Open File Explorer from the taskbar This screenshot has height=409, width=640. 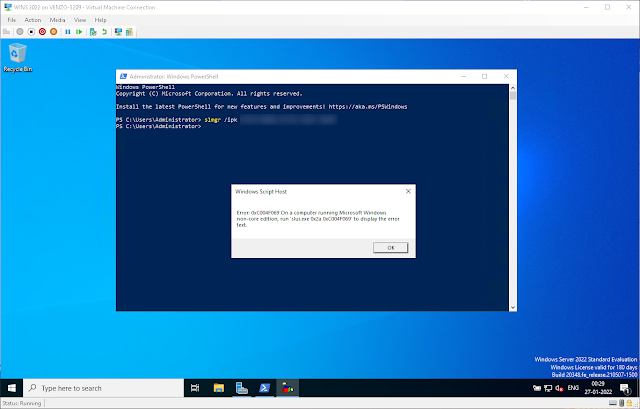(219, 388)
